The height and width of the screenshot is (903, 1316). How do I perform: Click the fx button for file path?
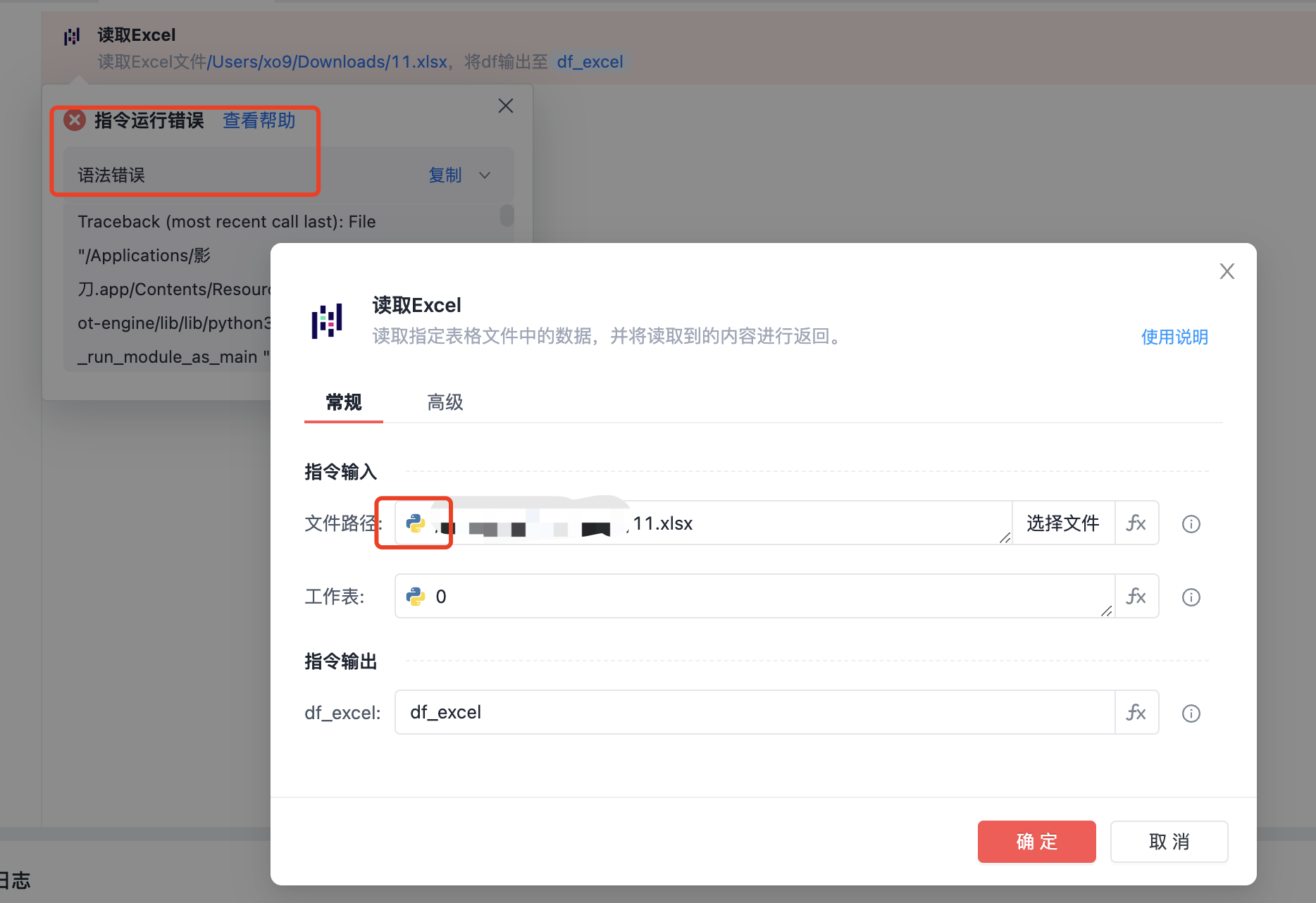tap(1136, 523)
